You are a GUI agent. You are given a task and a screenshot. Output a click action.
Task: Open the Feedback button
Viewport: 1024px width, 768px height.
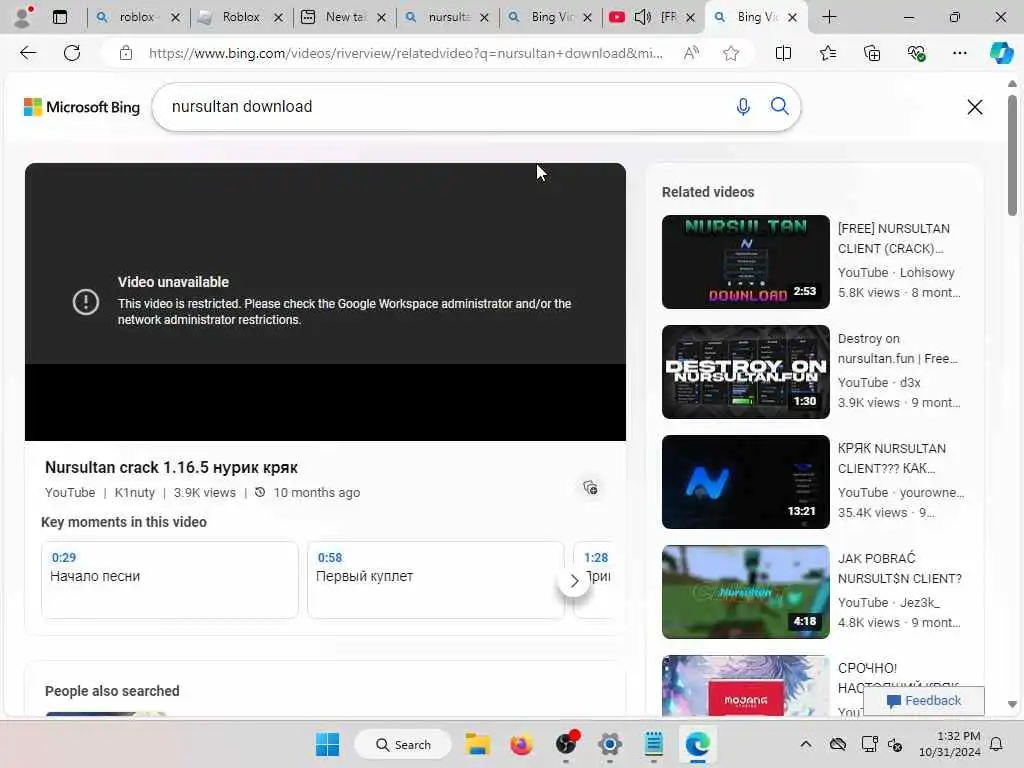tap(923, 701)
